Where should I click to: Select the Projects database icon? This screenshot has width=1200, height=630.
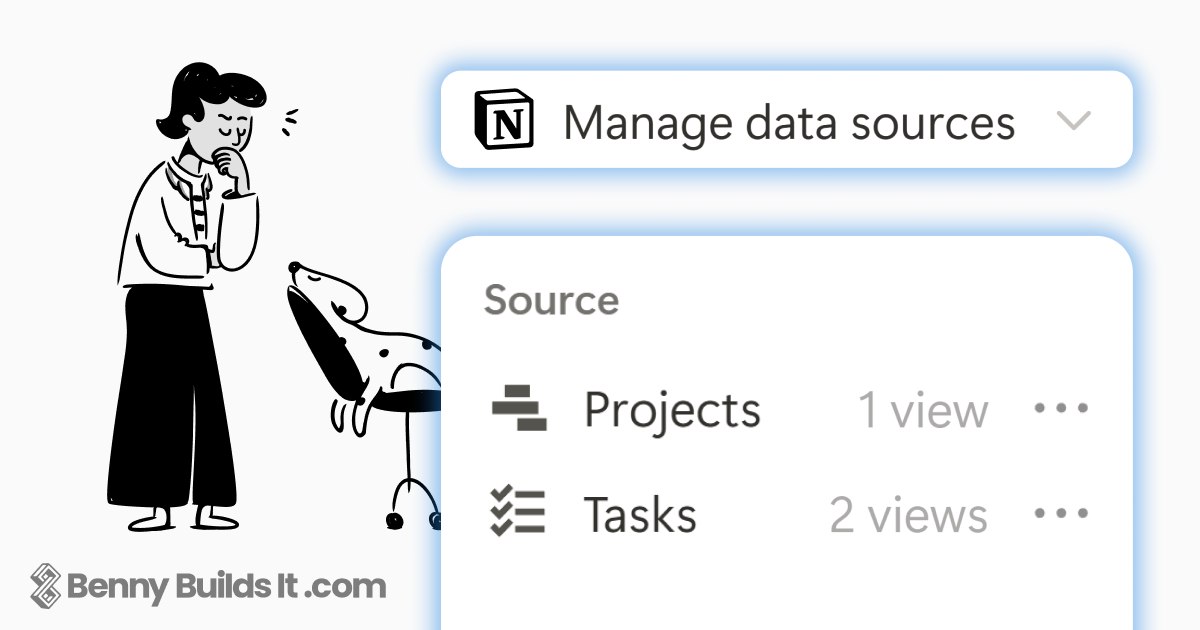(520, 408)
